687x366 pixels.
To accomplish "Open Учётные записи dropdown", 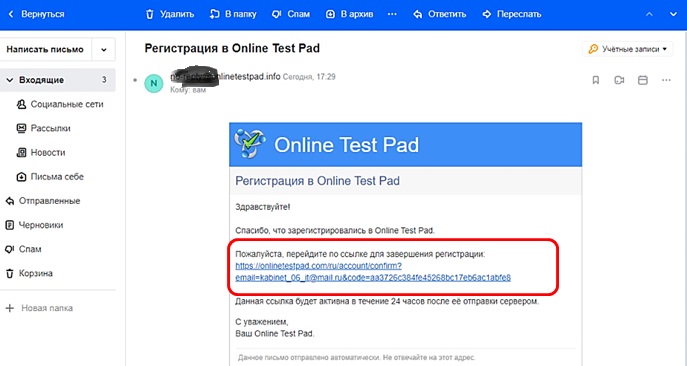I will 627,49.
